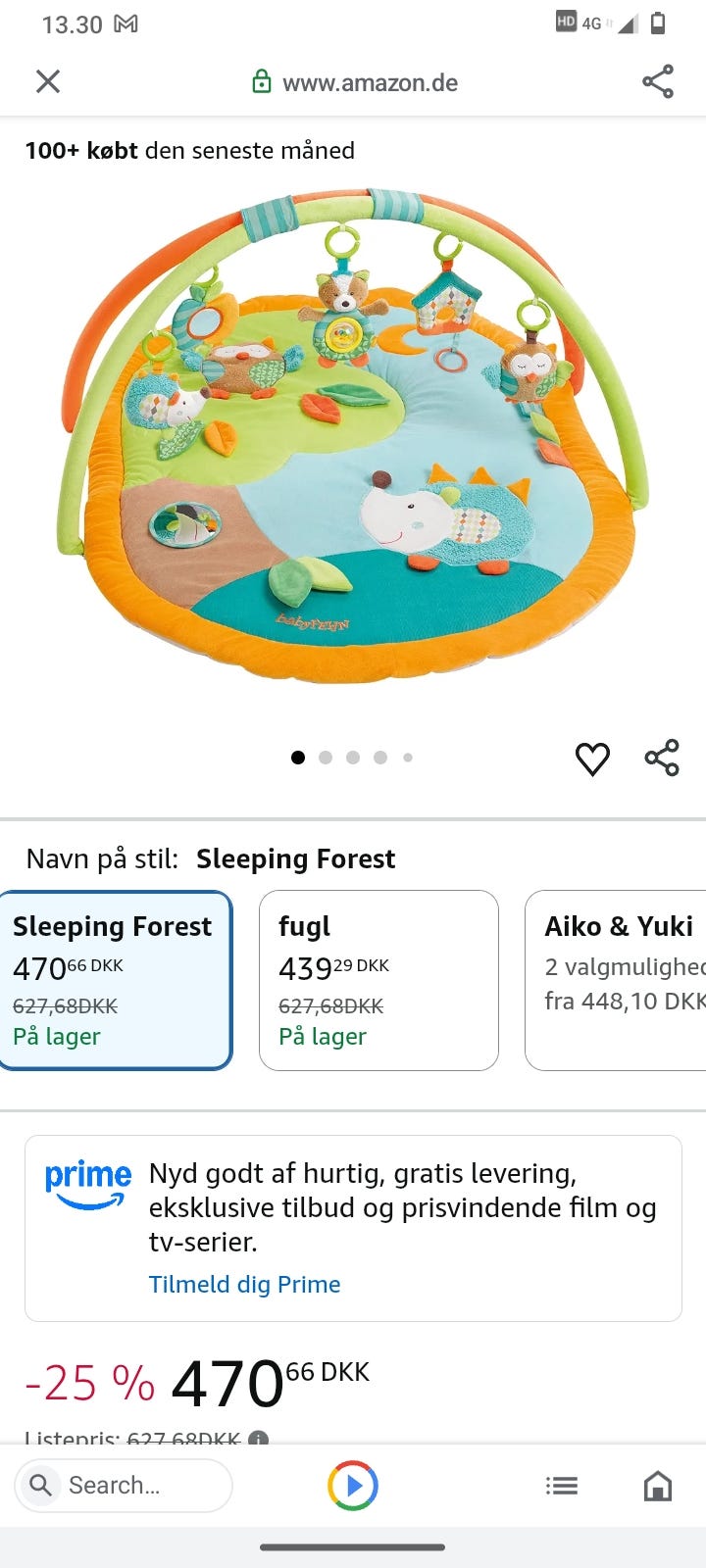
Task: Tap the Gmail notification icon in status bar
Action: tap(126, 24)
